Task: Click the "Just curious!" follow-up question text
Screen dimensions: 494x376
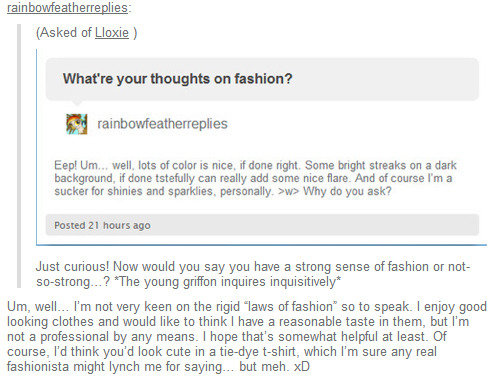Action: (x=253, y=274)
